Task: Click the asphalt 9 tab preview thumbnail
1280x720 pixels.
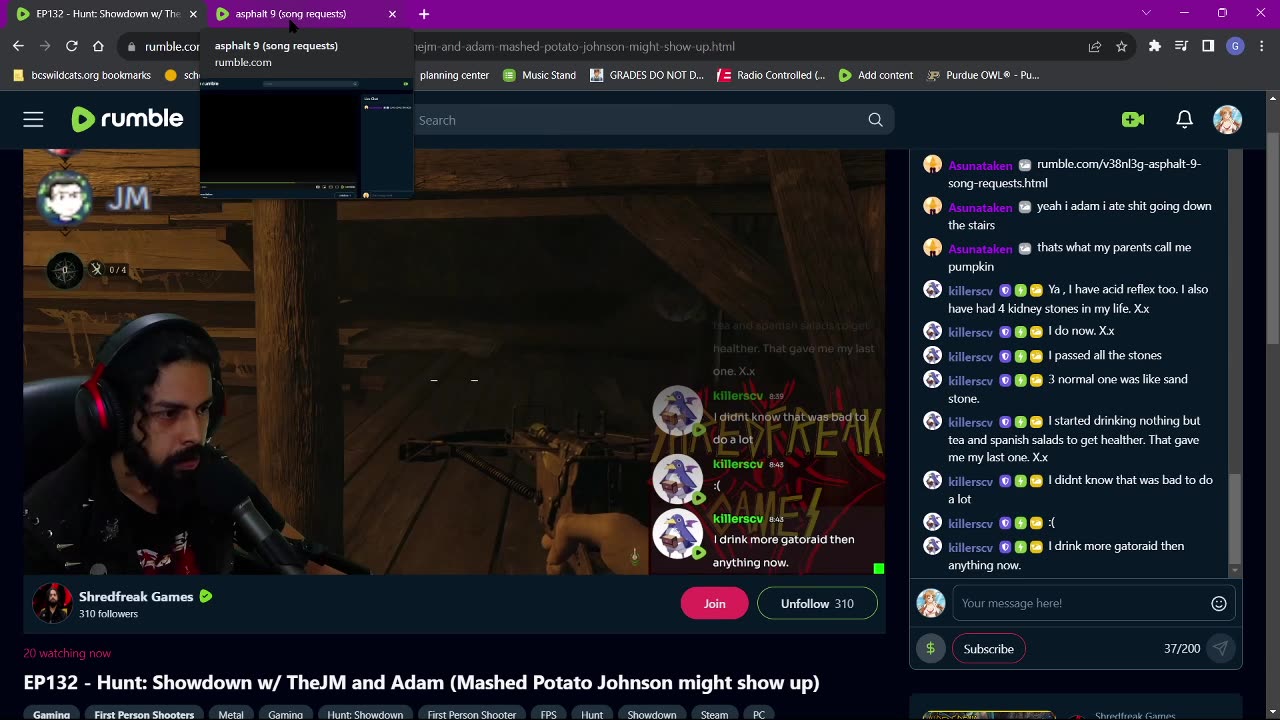Action: pos(306,137)
